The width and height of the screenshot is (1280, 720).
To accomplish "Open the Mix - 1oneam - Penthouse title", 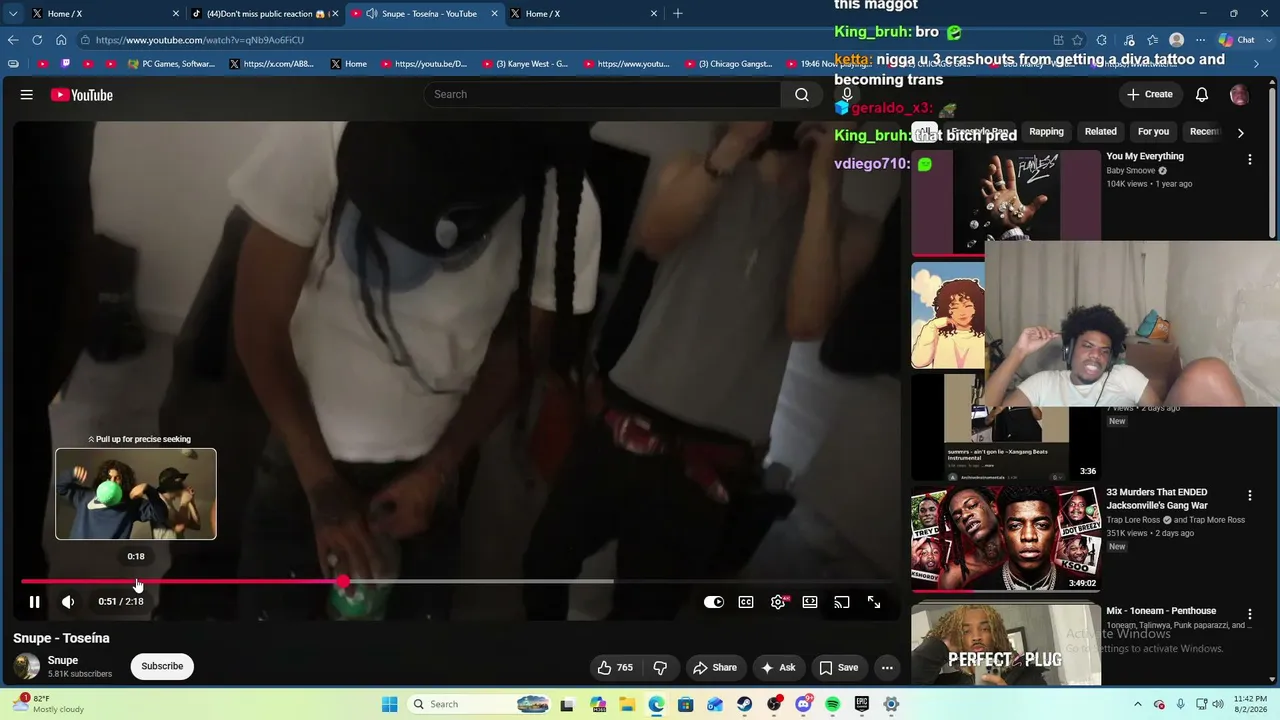I will 1161,611.
